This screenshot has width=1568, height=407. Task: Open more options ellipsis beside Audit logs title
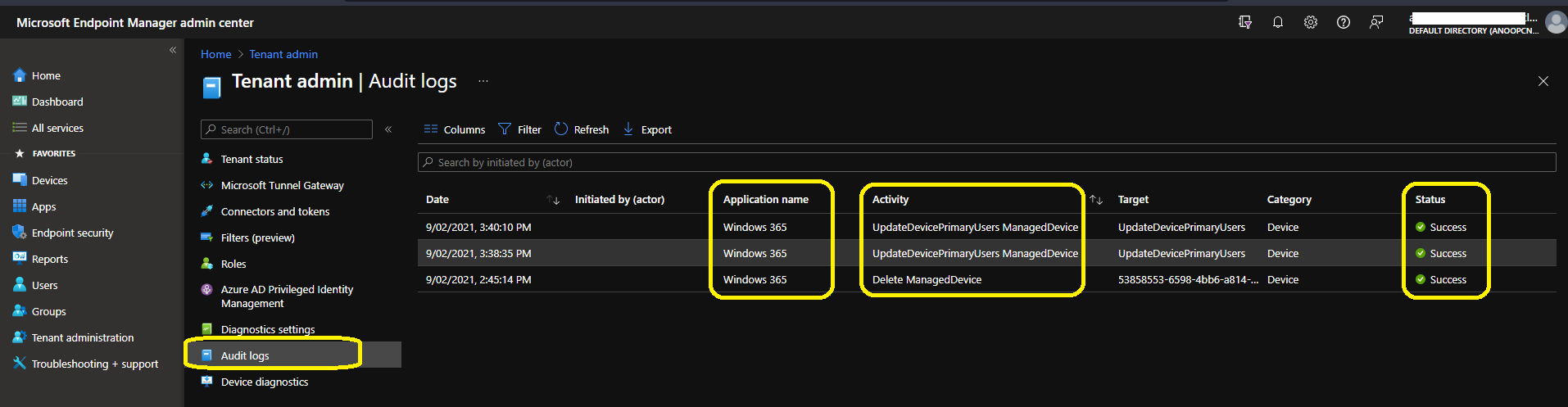point(483,81)
